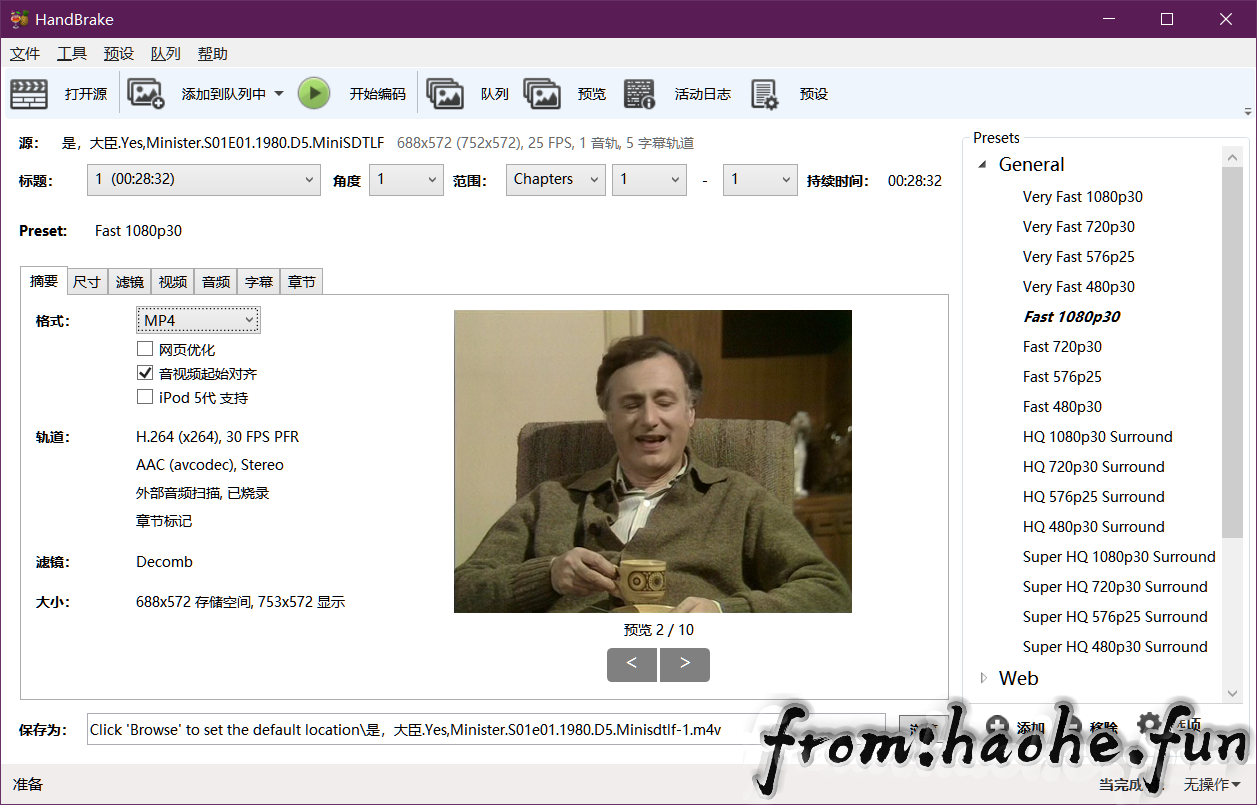1257x805 pixels.
Task: Select the Fast 576p25 preset
Action: [x=1062, y=377]
